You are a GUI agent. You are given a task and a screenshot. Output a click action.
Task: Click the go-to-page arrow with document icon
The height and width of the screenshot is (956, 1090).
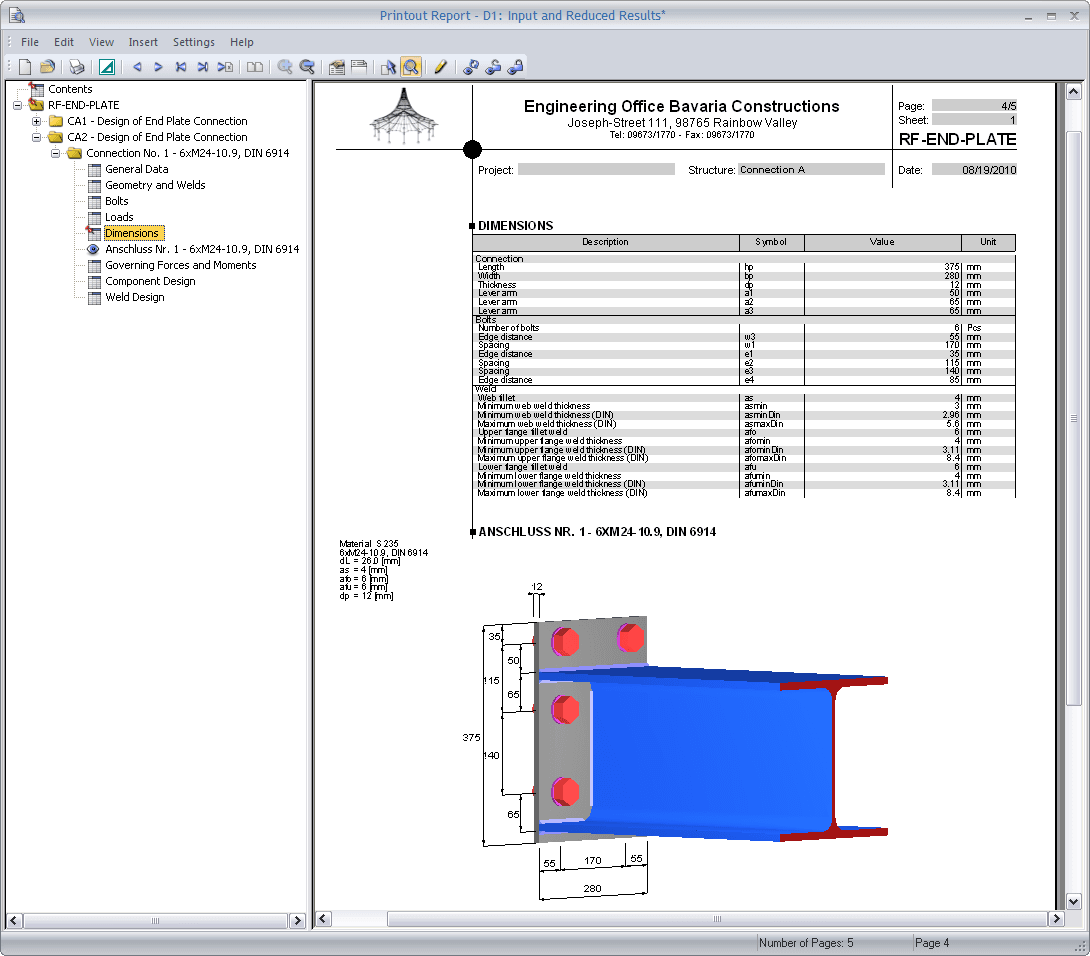pos(225,67)
